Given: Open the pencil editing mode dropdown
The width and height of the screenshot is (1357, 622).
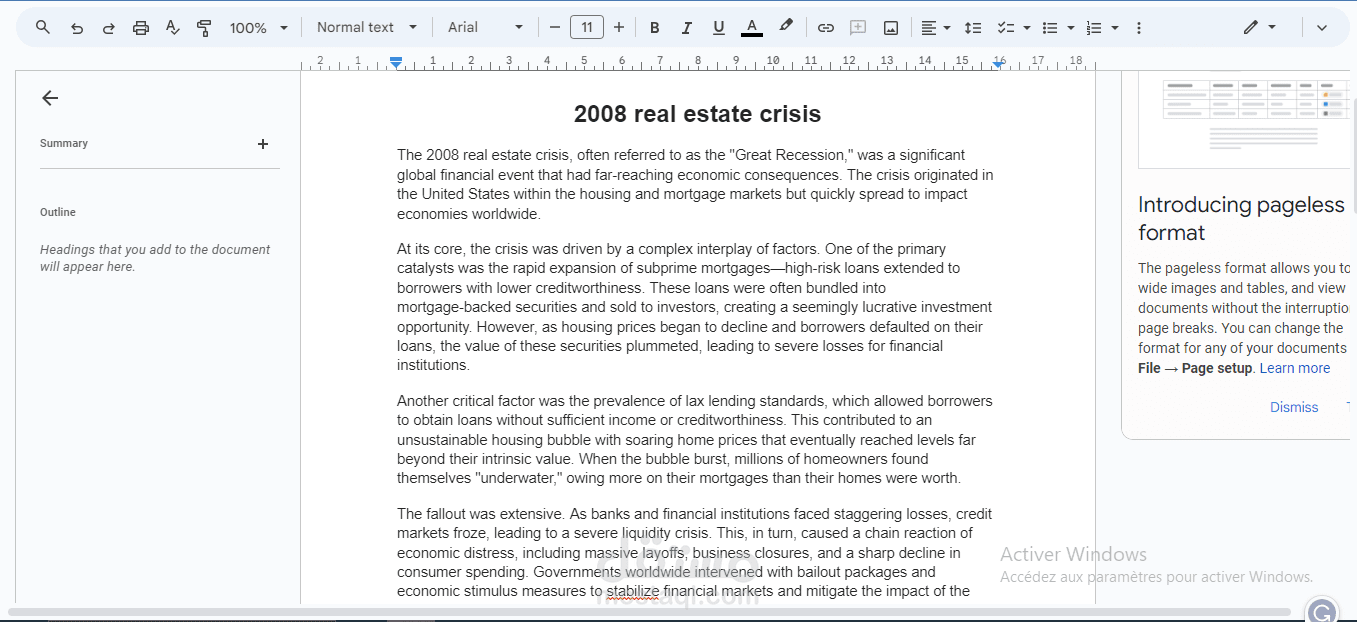Looking at the screenshot, I should (x=1260, y=27).
